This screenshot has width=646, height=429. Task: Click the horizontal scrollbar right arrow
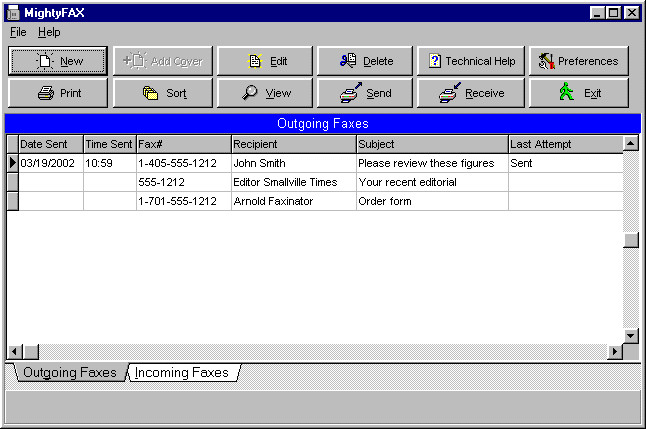pyautogui.click(x=615, y=352)
